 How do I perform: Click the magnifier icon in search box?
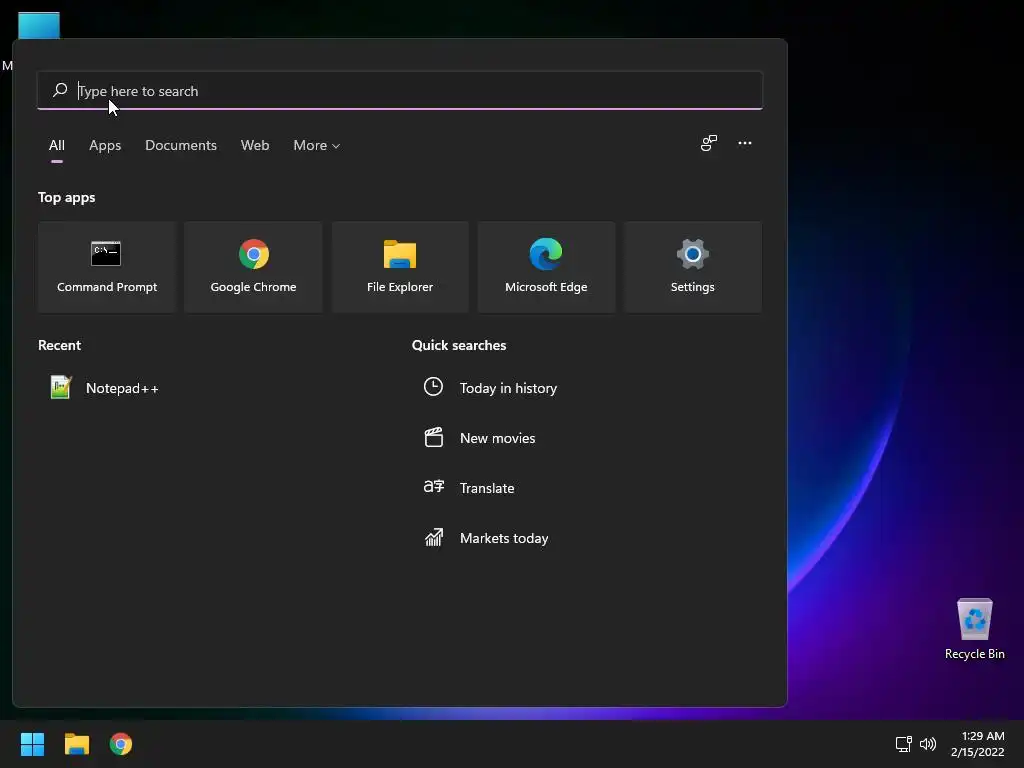click(60, 90)
